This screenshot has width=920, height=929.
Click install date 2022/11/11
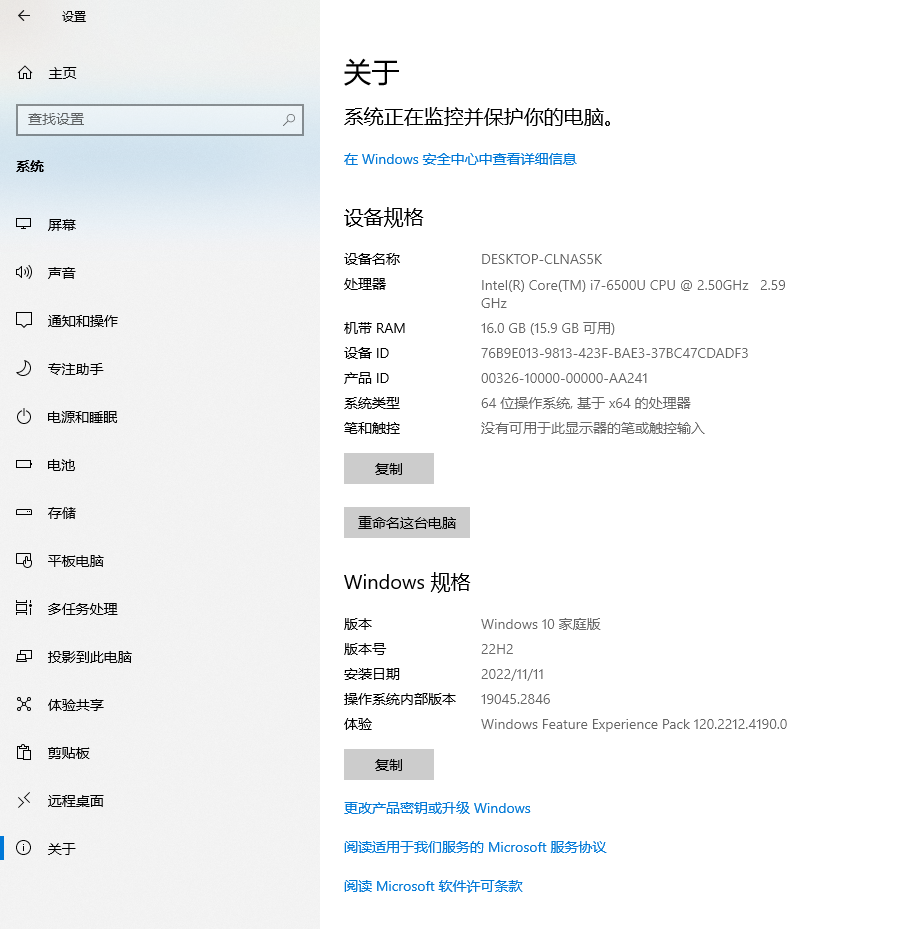[x=512, y=674]
